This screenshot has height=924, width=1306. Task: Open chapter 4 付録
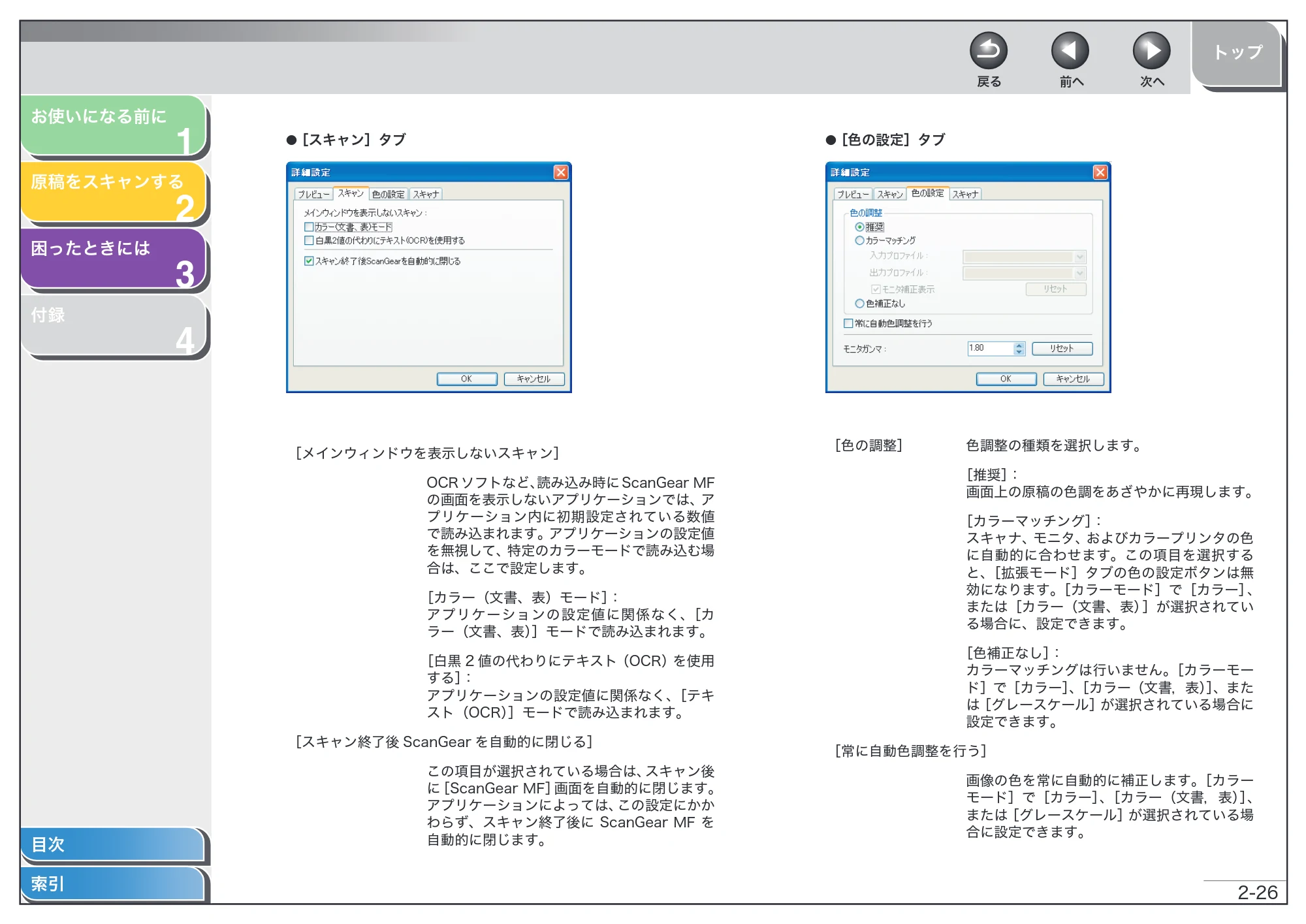[x=114, y=326]
